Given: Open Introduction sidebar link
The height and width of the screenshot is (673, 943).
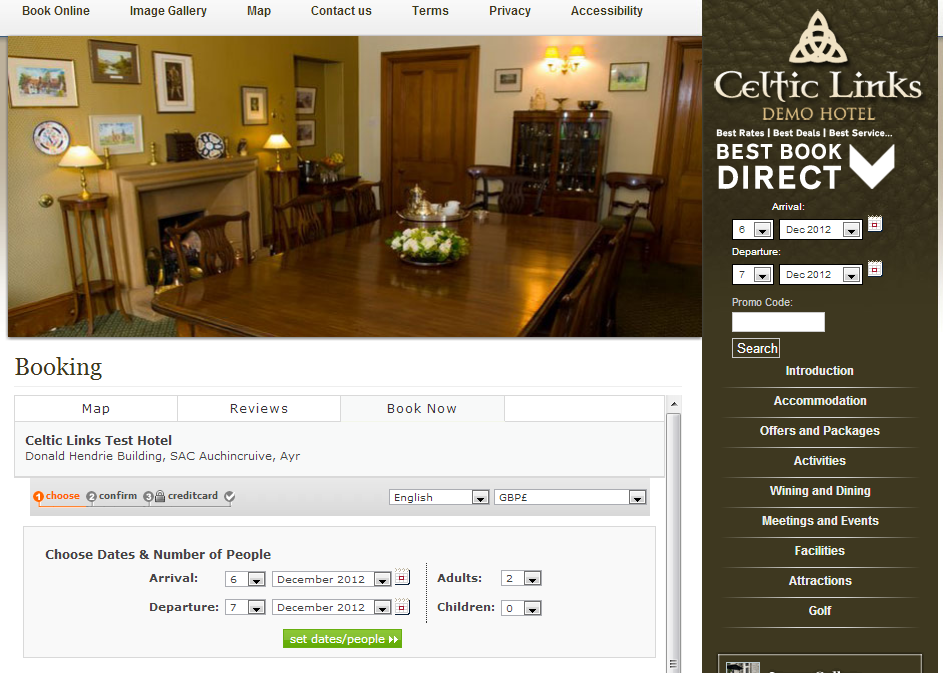Looking at the screenshot, I should coord(820,371).
